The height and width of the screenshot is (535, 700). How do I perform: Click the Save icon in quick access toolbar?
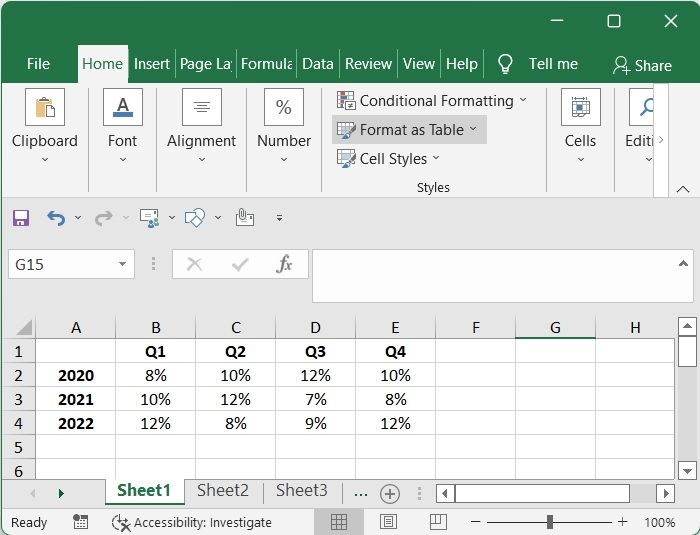click(21, 217)
